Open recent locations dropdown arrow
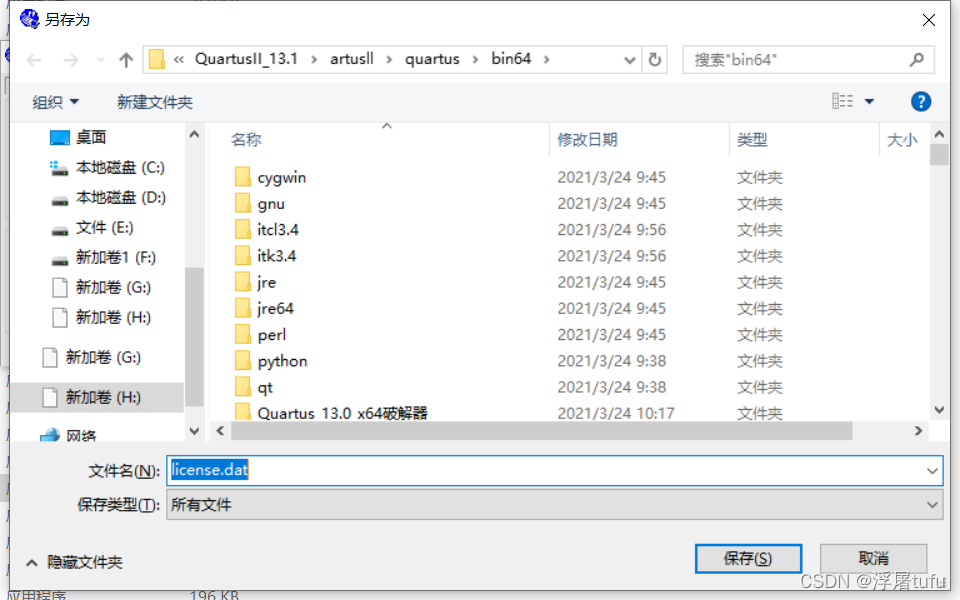The image size is (960, 600). (x=100, y=60)
